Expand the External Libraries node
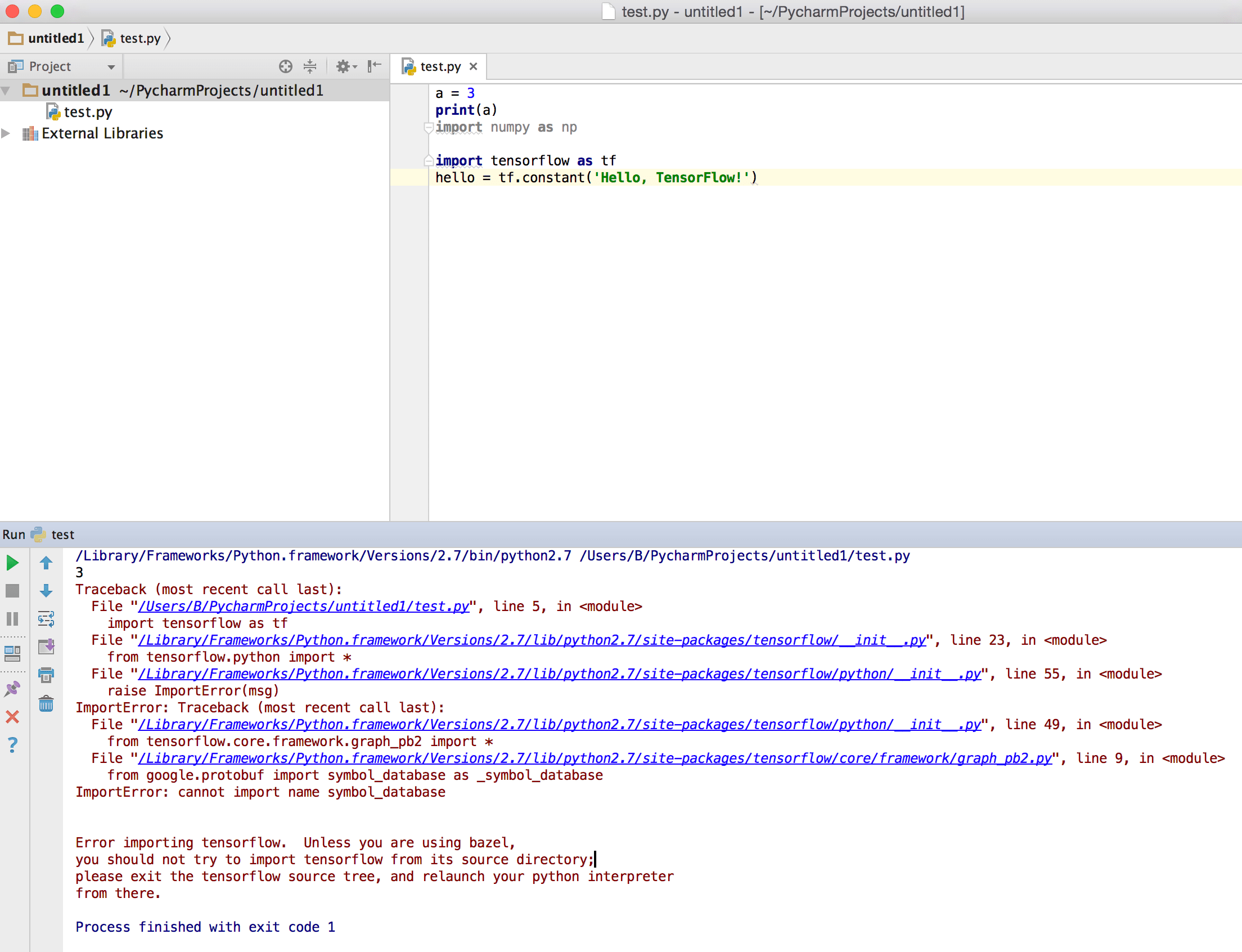The width and height of the screenshot is (1242, 952). pos(6,133)
